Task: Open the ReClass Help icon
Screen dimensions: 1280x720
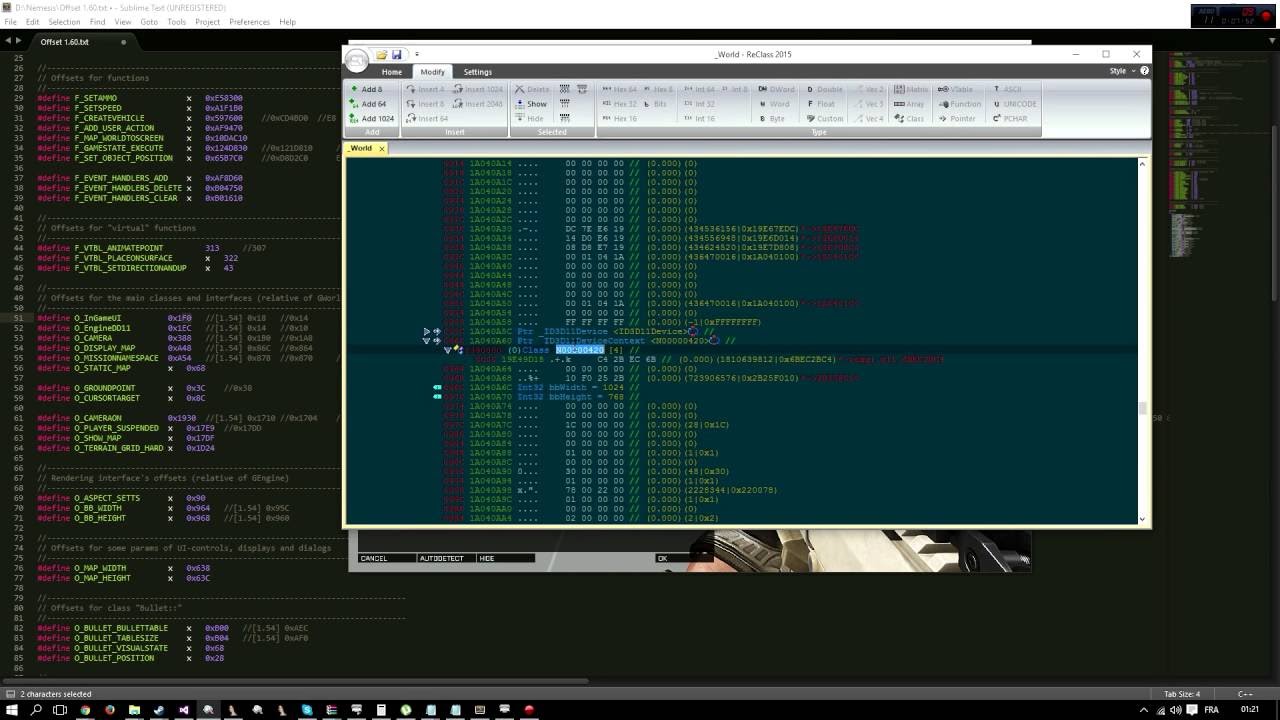Action: (1144, 71)
